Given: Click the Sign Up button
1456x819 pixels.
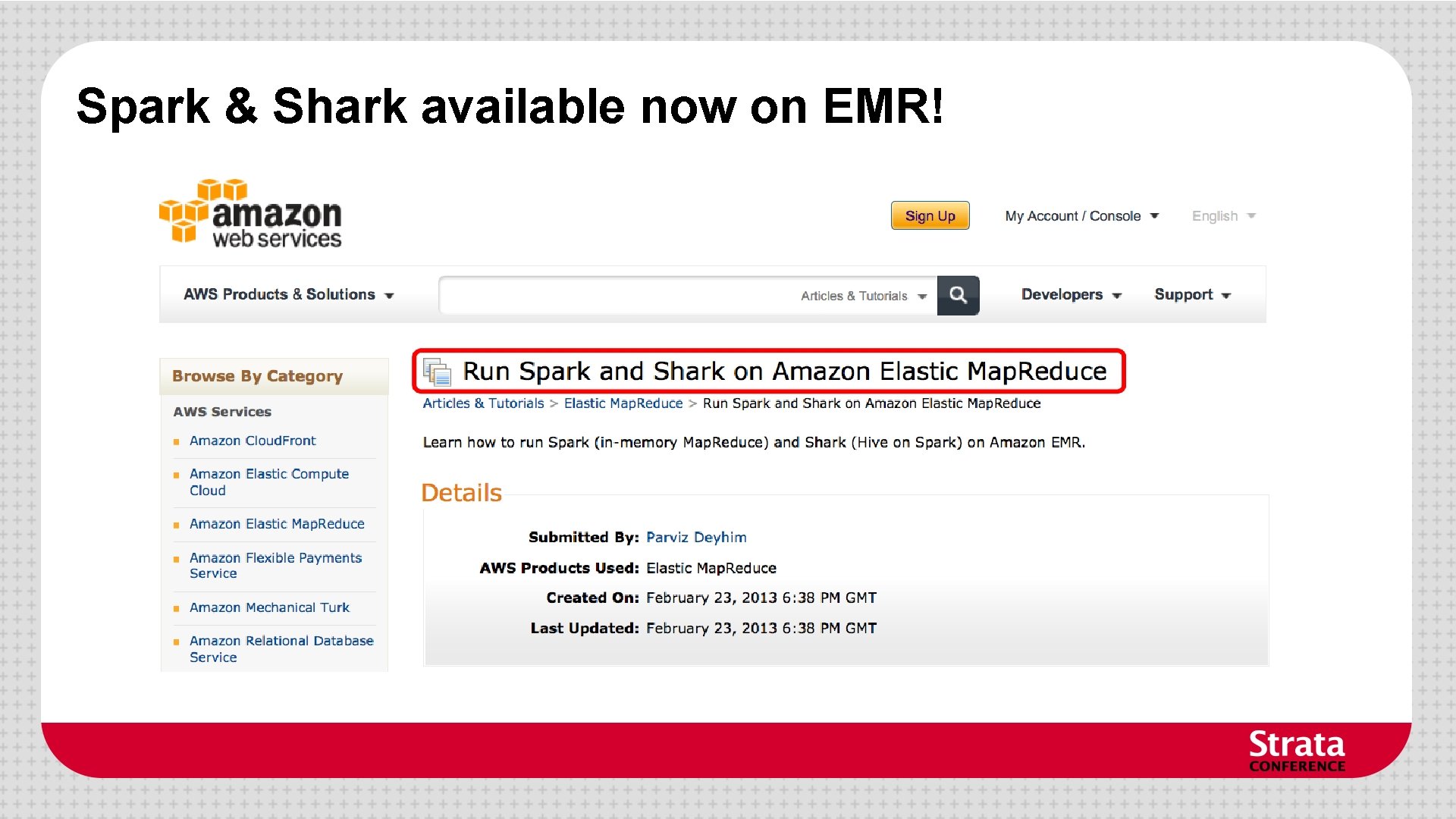Looking at the screenshot, I should [930, 215].
